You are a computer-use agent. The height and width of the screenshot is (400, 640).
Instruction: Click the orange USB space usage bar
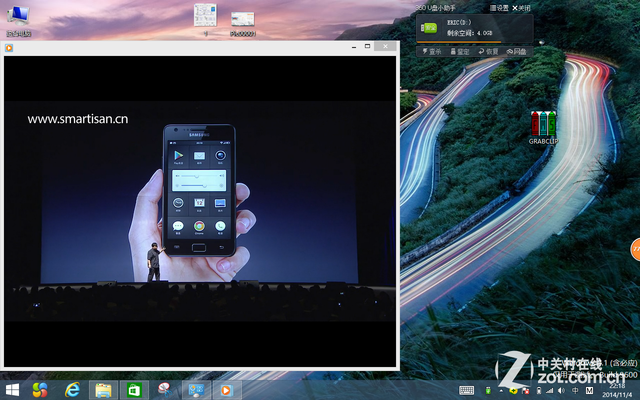(460, 42)
